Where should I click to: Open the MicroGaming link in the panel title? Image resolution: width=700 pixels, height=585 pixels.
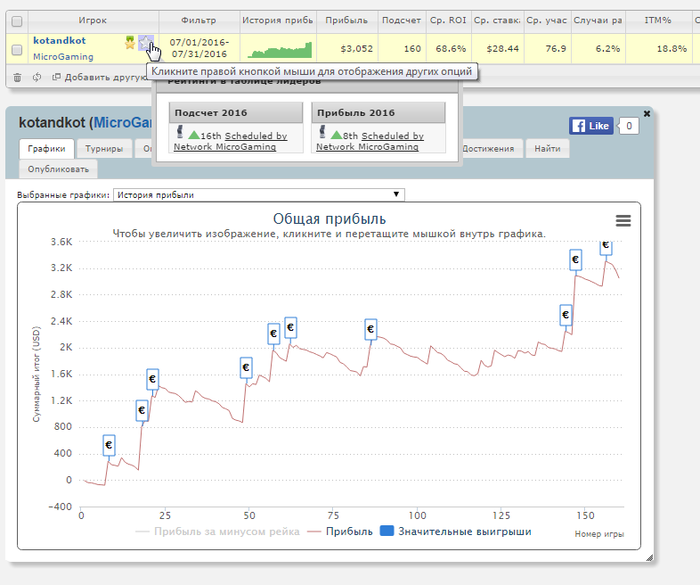point(122,122)
